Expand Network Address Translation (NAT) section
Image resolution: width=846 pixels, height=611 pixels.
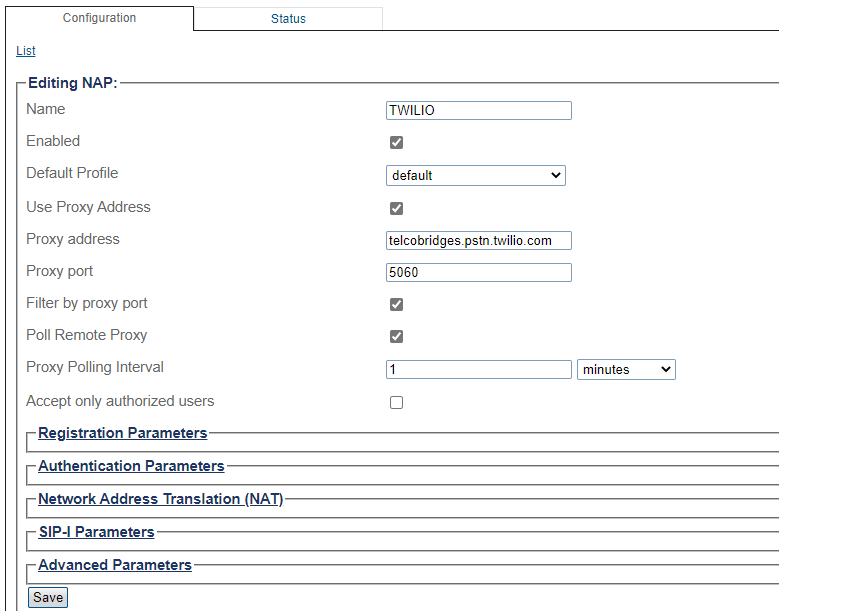coord(160,499)
